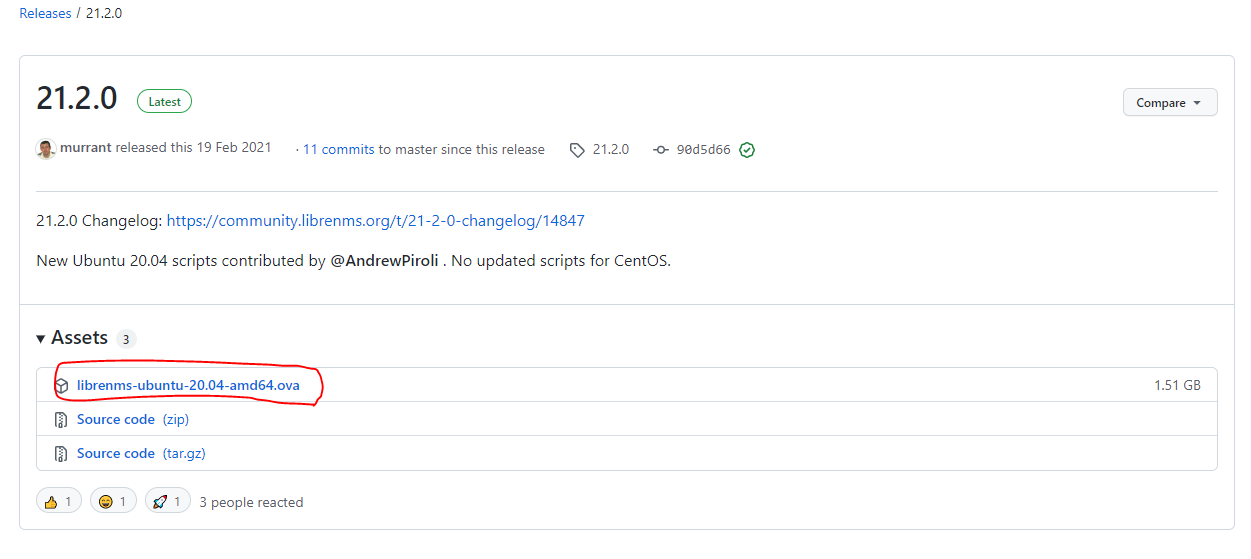Screen dimensions: 1251x559
Task: Click the 'No updated scripts for CentOS' text
Action: 561,260
